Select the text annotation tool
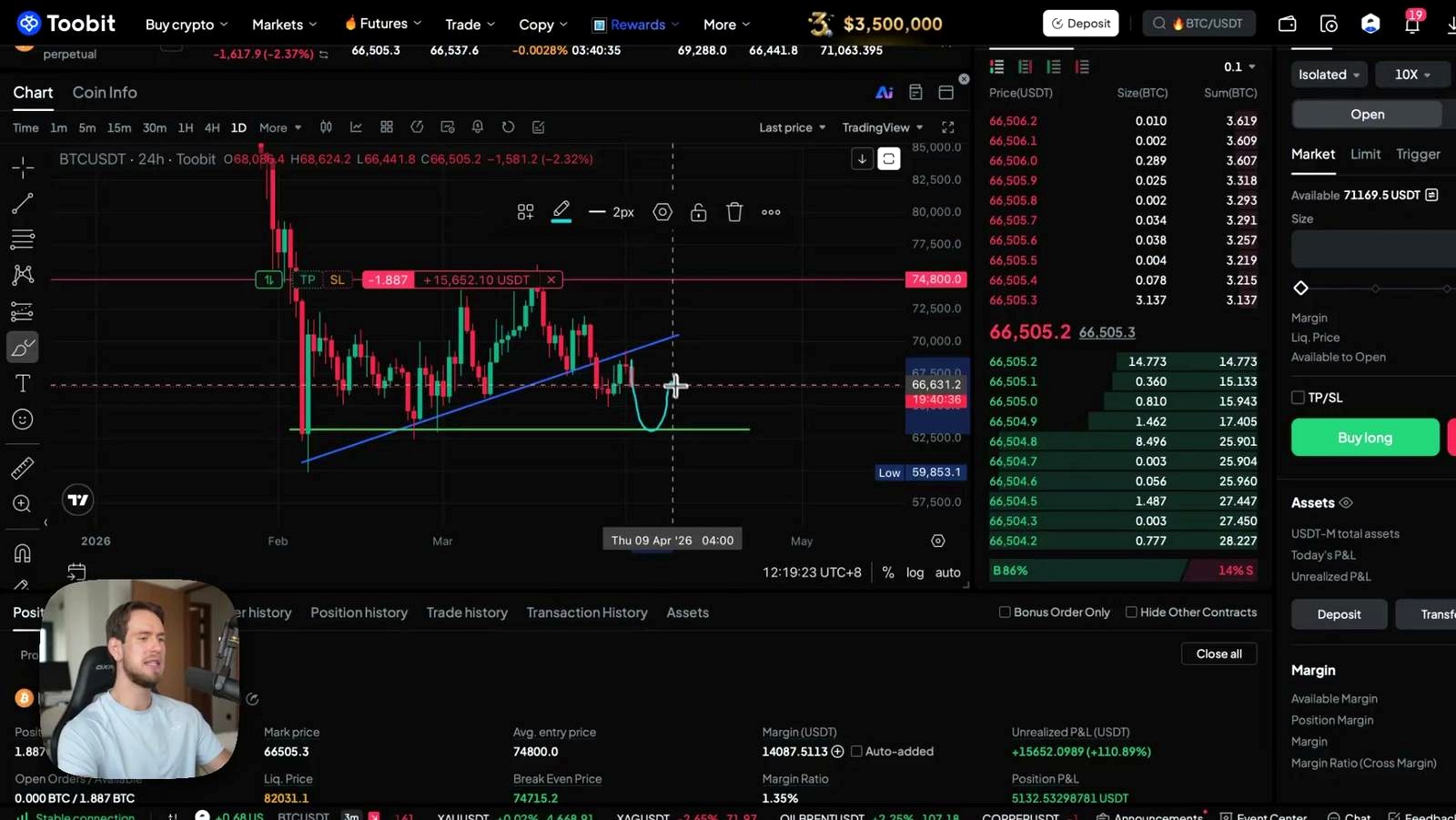Viewport: 1456px width, 820px height. (x=23, y=383)
